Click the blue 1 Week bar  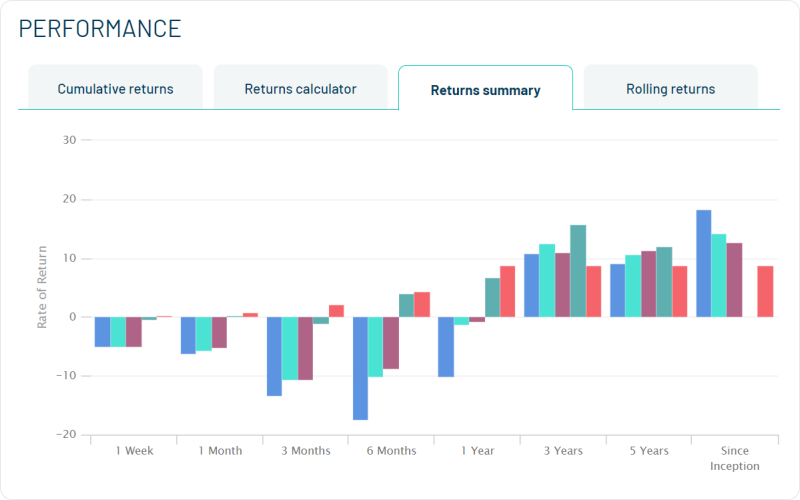coord(102,332)
